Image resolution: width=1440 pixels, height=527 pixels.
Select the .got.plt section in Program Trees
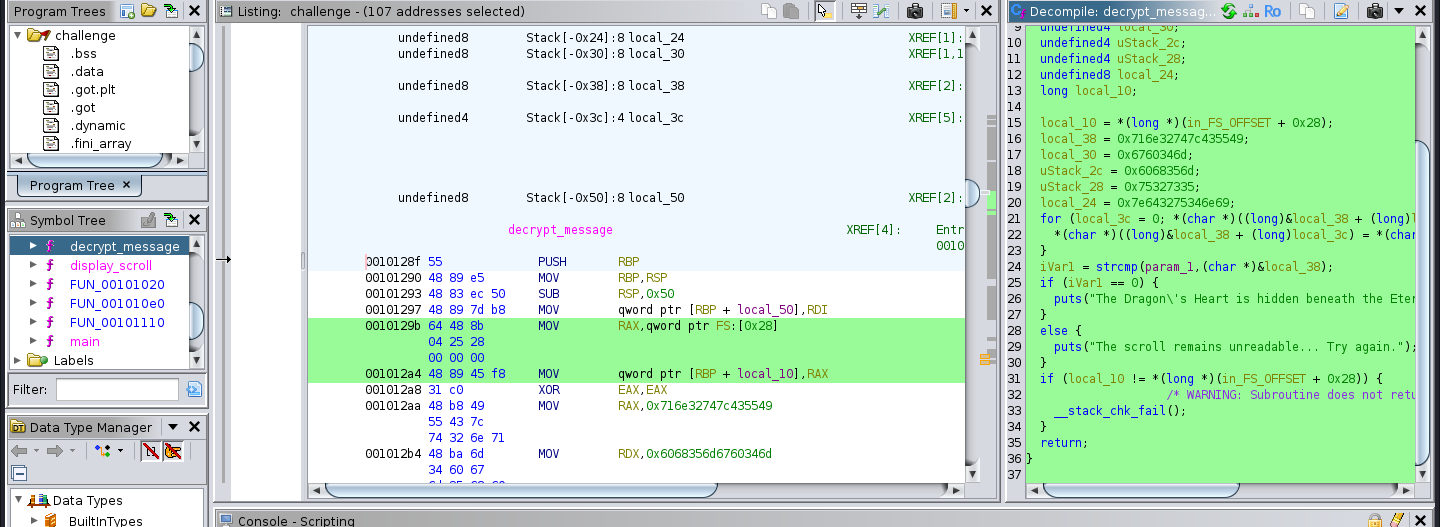click(x=93, y=90)
